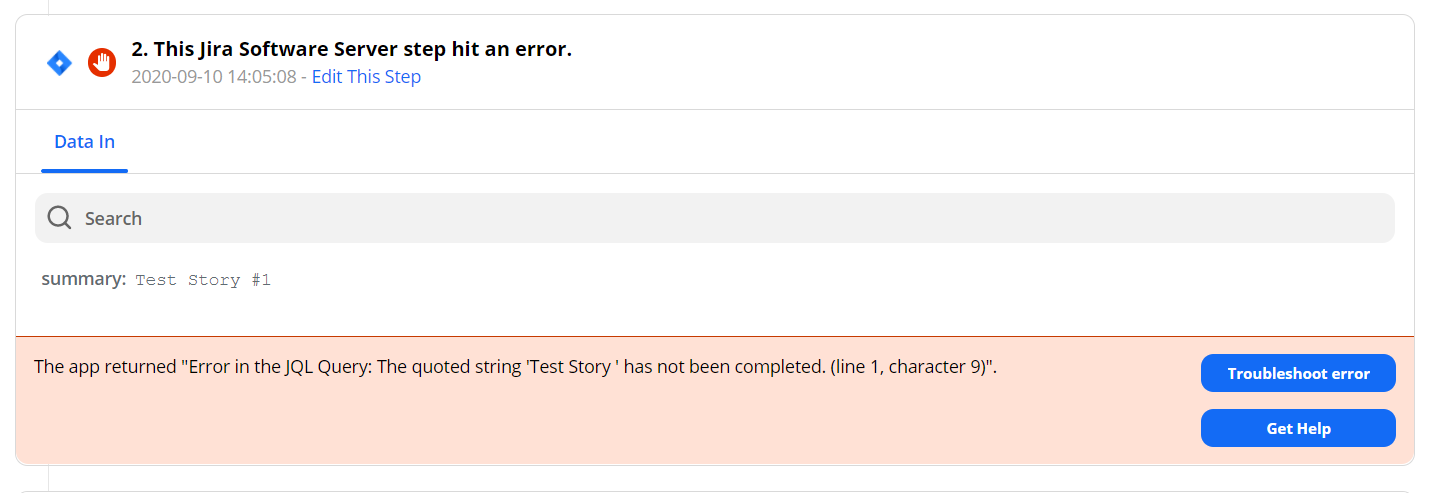Click the red error hand icon
Viewport: 1443px width, 493px height.
coord(102,63)
